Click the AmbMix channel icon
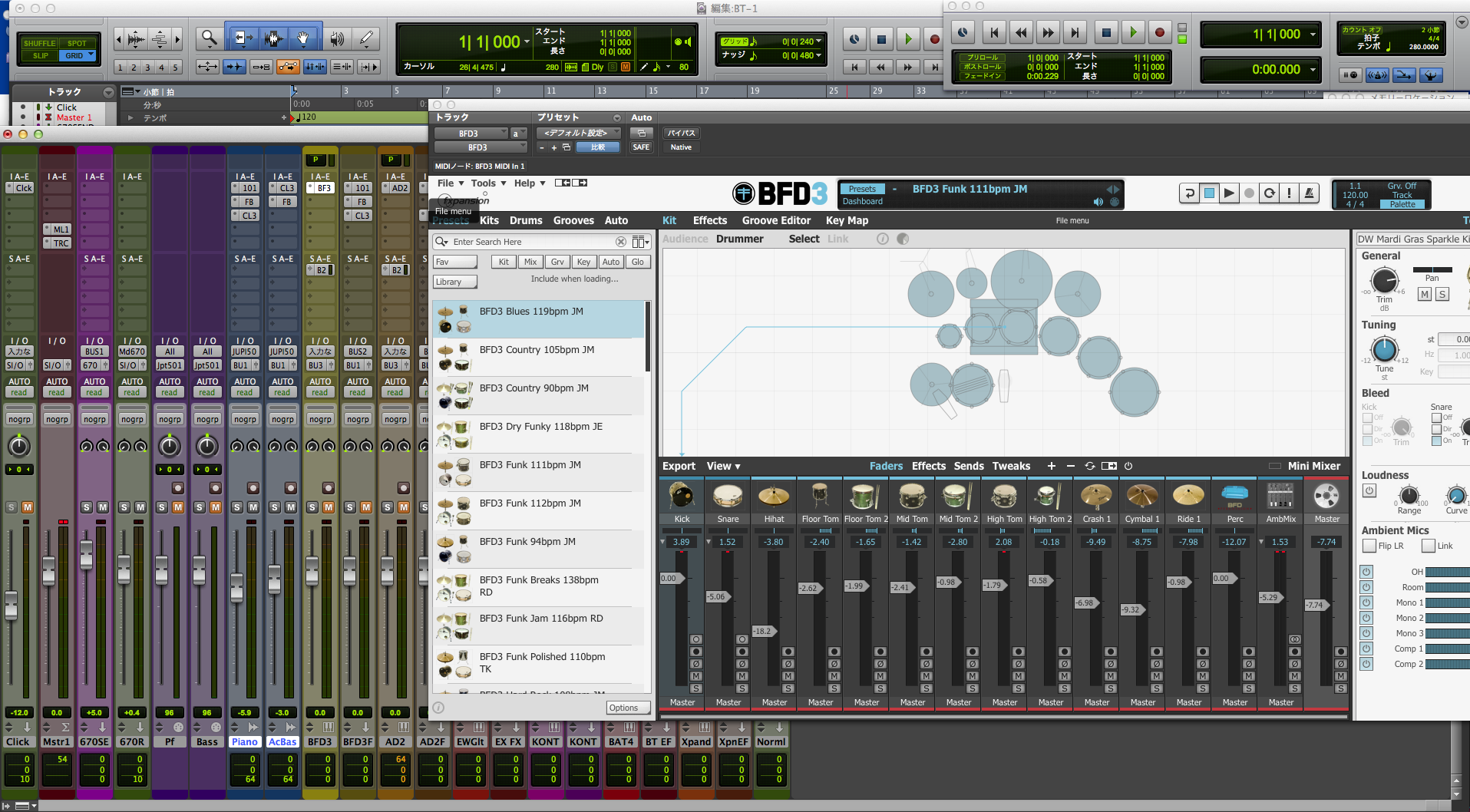The image size is (1470, 812). [x=1280, y=496]
